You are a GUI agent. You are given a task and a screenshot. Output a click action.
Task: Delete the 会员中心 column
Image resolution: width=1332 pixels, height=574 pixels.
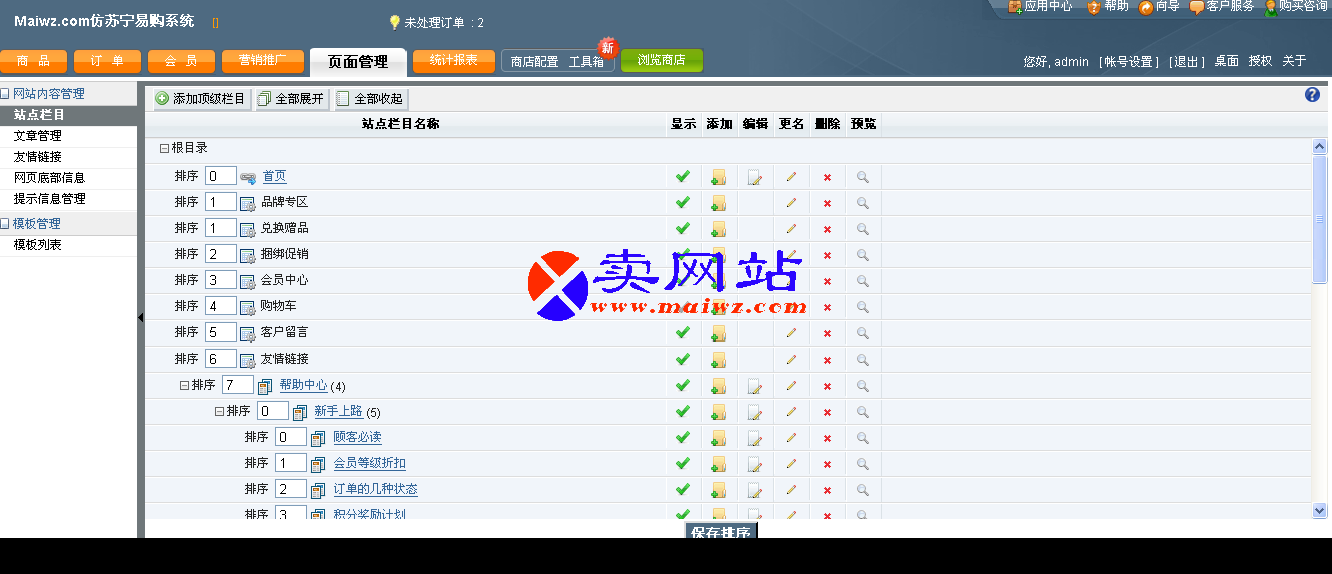coord(827,282)
